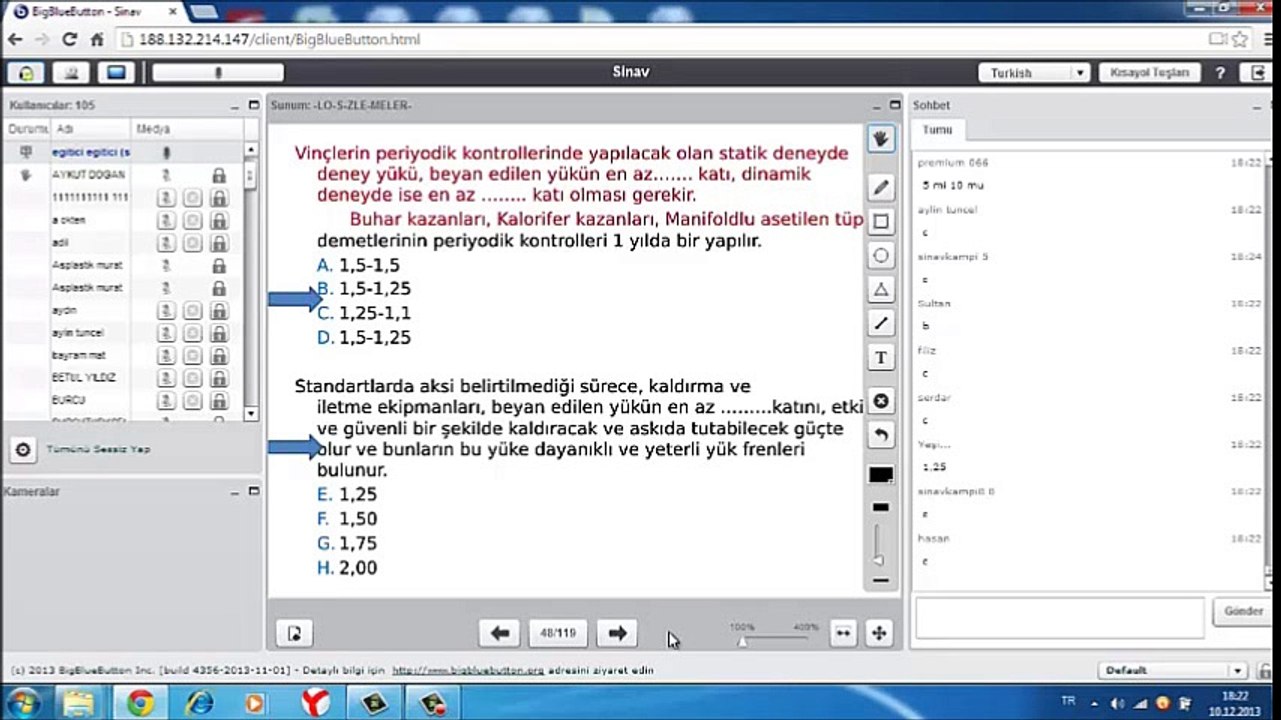Open the Default layout dropdown
This screenshot has height=720, width=1281.
(1172, 670)
